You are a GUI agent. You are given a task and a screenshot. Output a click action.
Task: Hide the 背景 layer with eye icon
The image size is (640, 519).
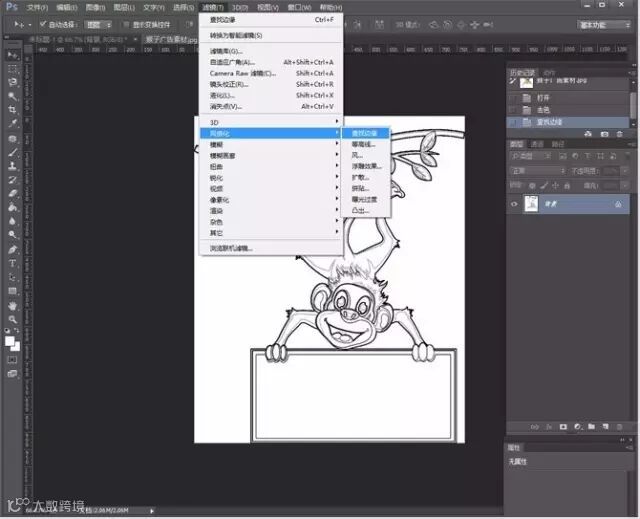coord(514,204)
